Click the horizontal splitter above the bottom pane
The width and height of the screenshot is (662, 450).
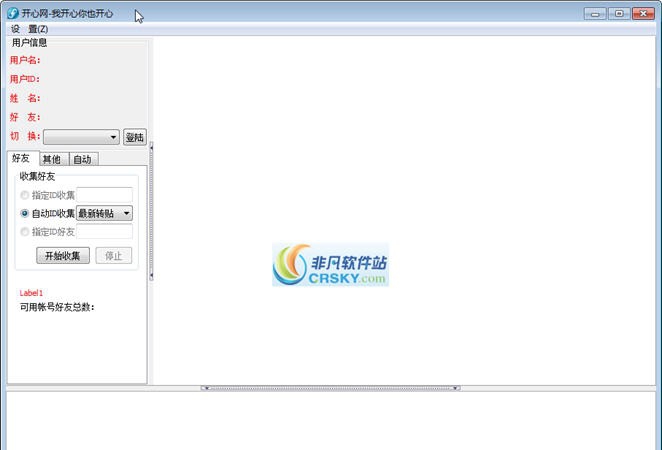click(x=331, y=388)
